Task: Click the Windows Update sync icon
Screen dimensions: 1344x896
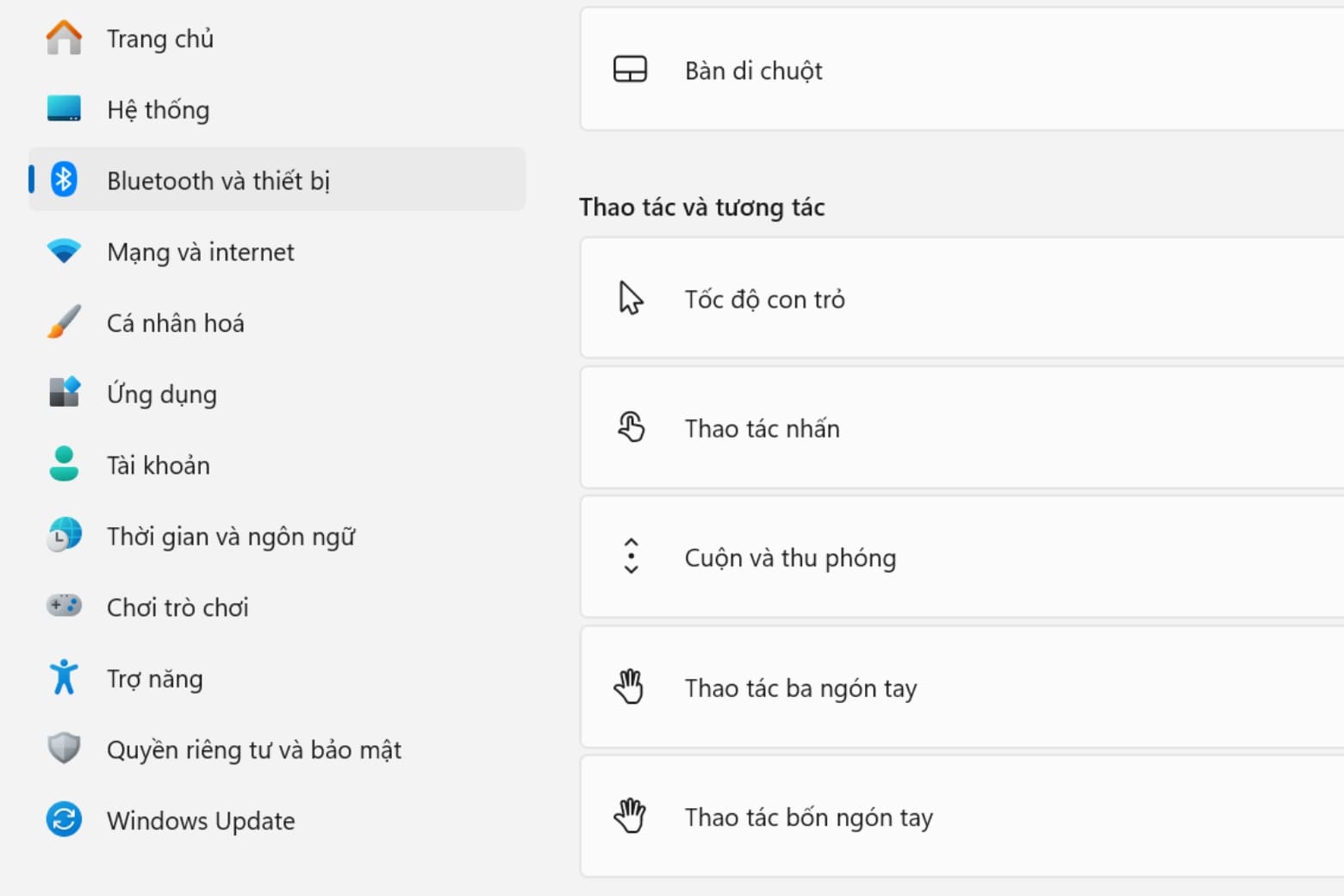Action: (64, 820)
